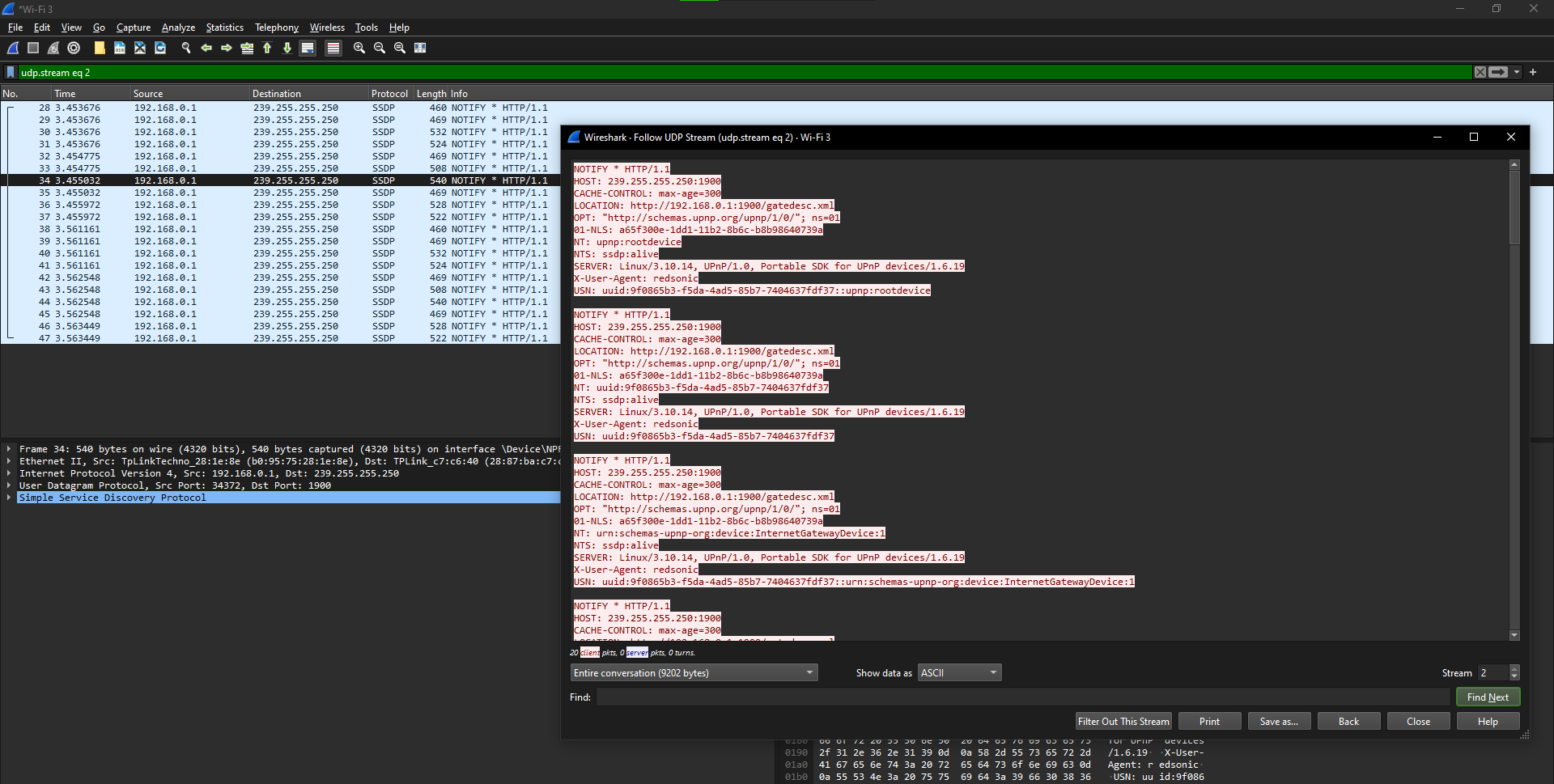Toggle auto-scroll during live capture
Image resolution: width=1554 pixels, height=784 pixels.
308,49
